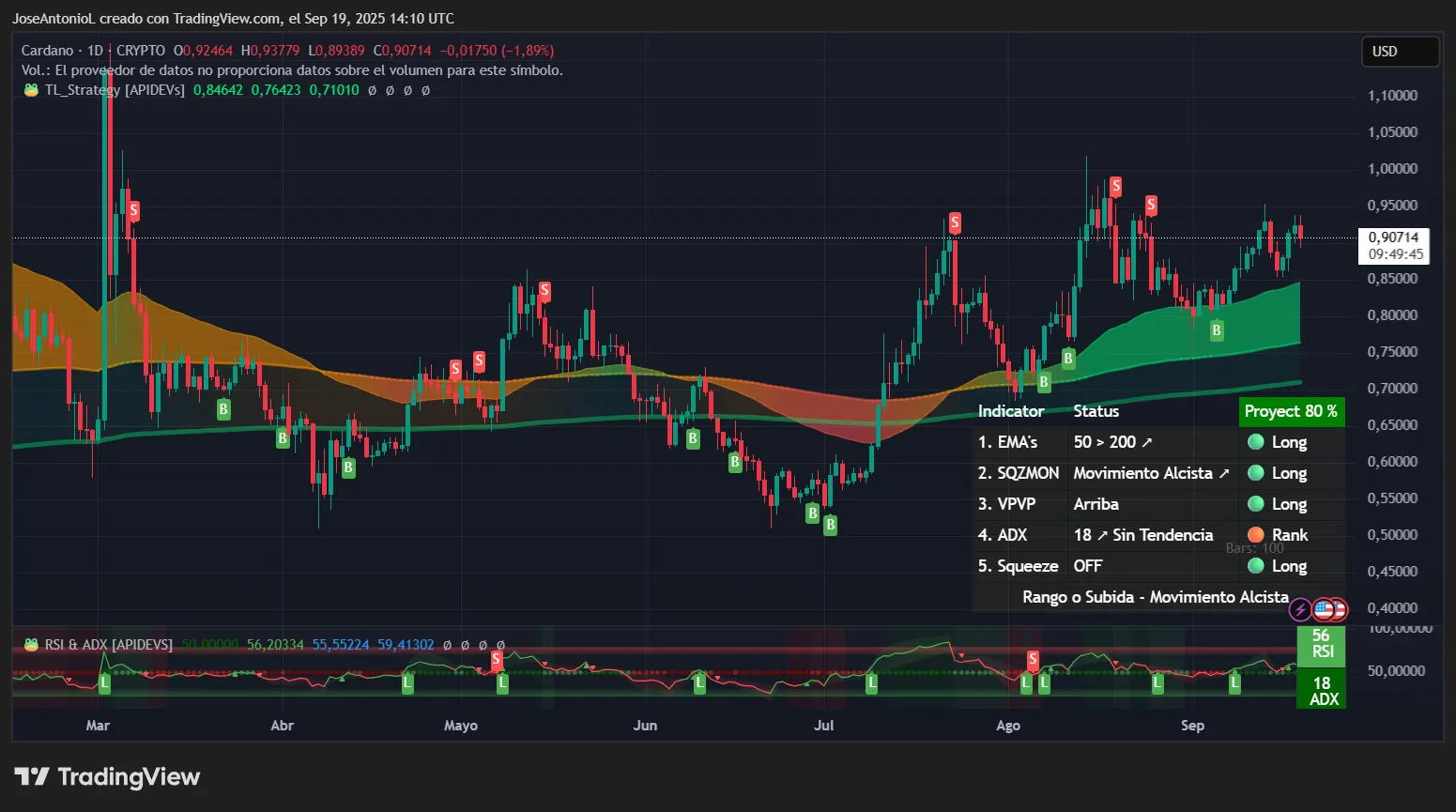The width and height of the screenshot is (1456, 812).
Task: Click the green status dot in EMA's row
Action: click(1255, 442)
